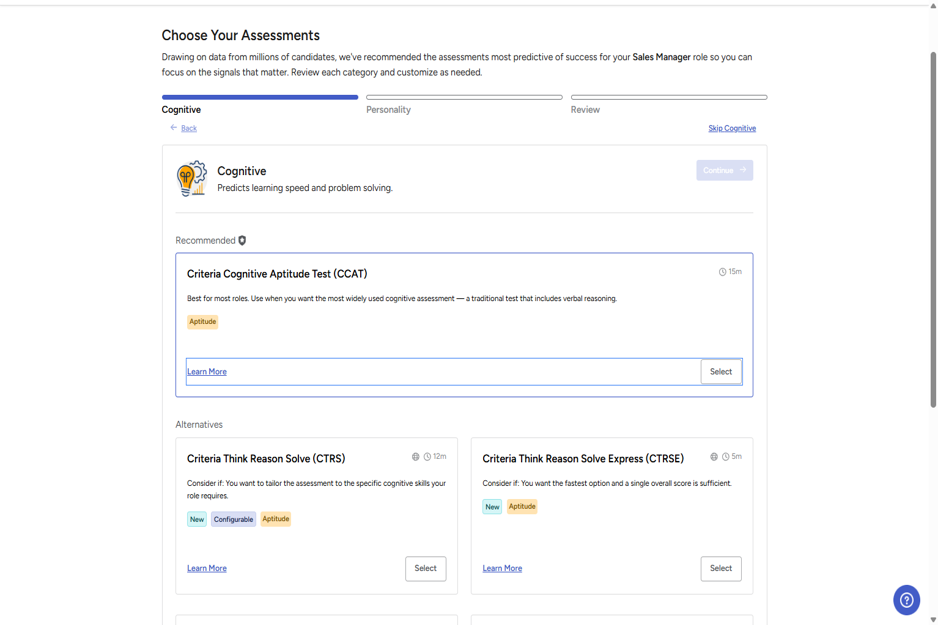Select the Criteria Think Reason Solve assessment
Screen dimensions: 938x625
(x=425, y=568)
